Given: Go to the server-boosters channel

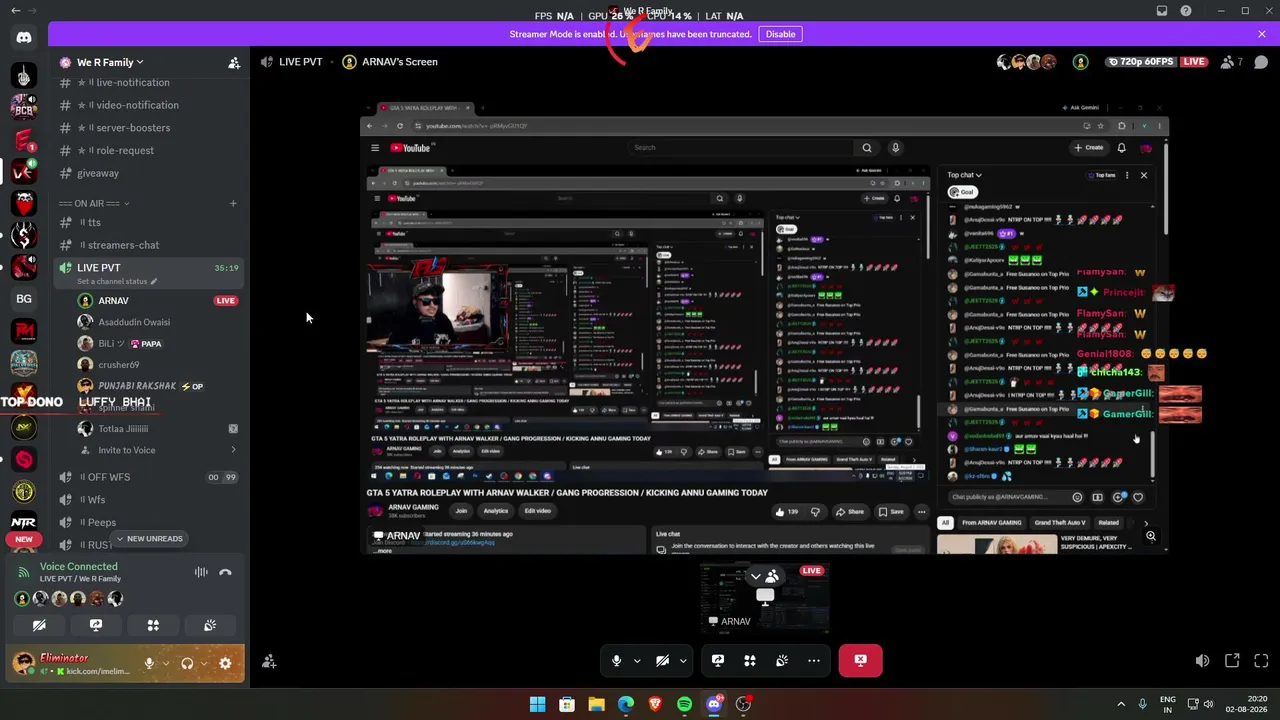Looking at the screenshot, I should (148, 128).
